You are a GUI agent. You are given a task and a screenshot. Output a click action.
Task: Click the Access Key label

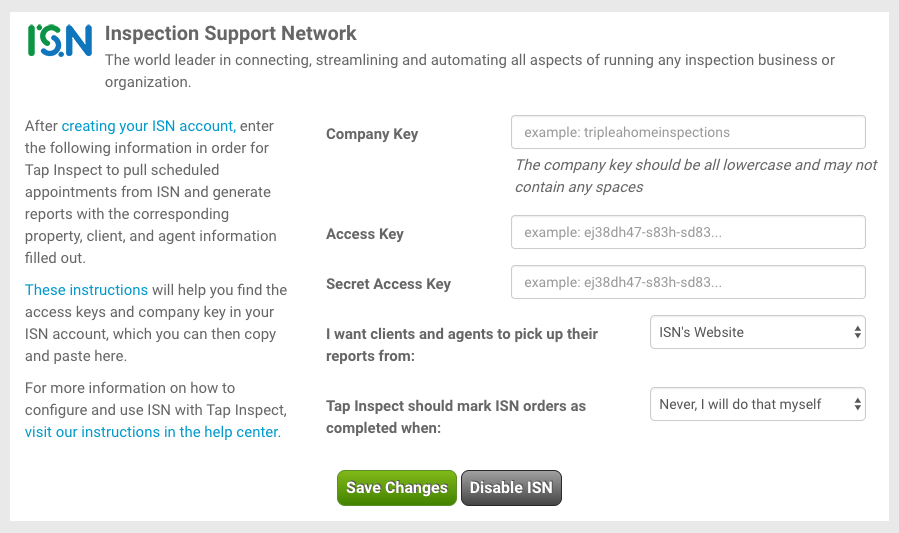coord(365,234)
